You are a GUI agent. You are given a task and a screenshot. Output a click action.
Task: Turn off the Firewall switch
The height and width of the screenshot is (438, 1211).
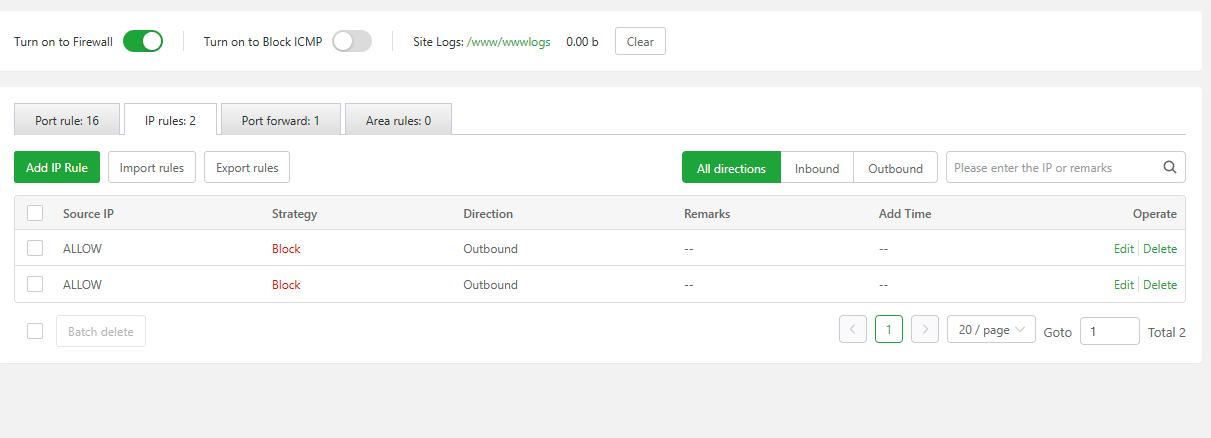tap(143, 42)
